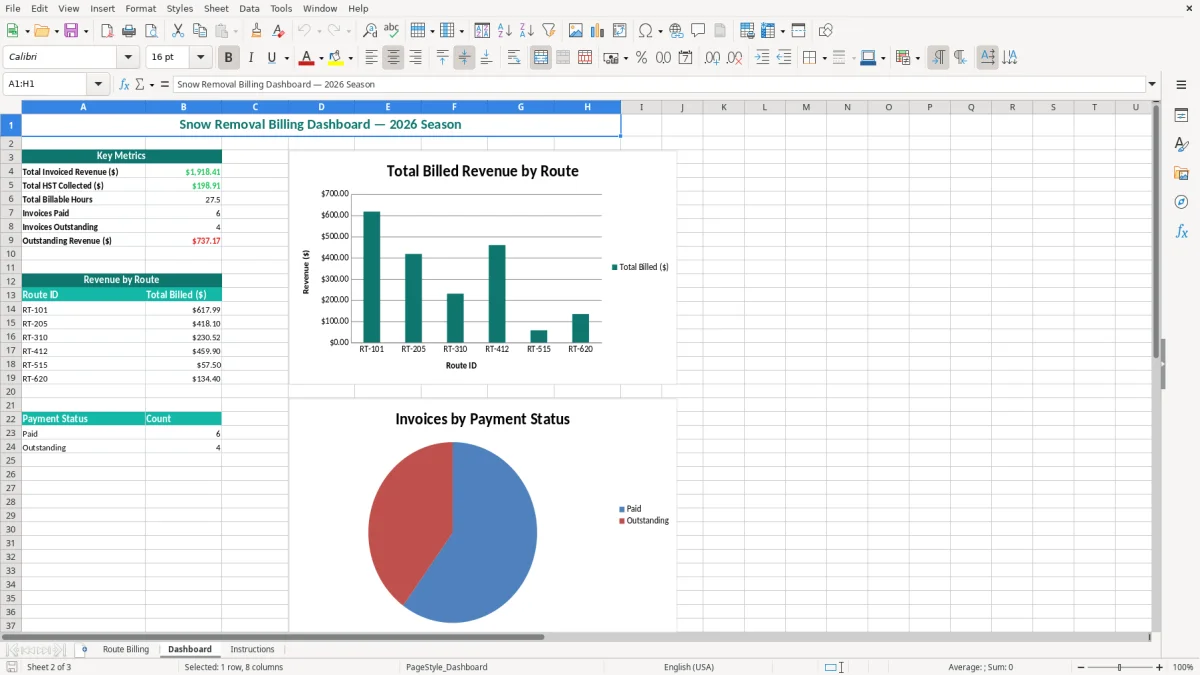Screen dimensions: 1200x675
Task: Click row header 13
Action: point(11,295)
